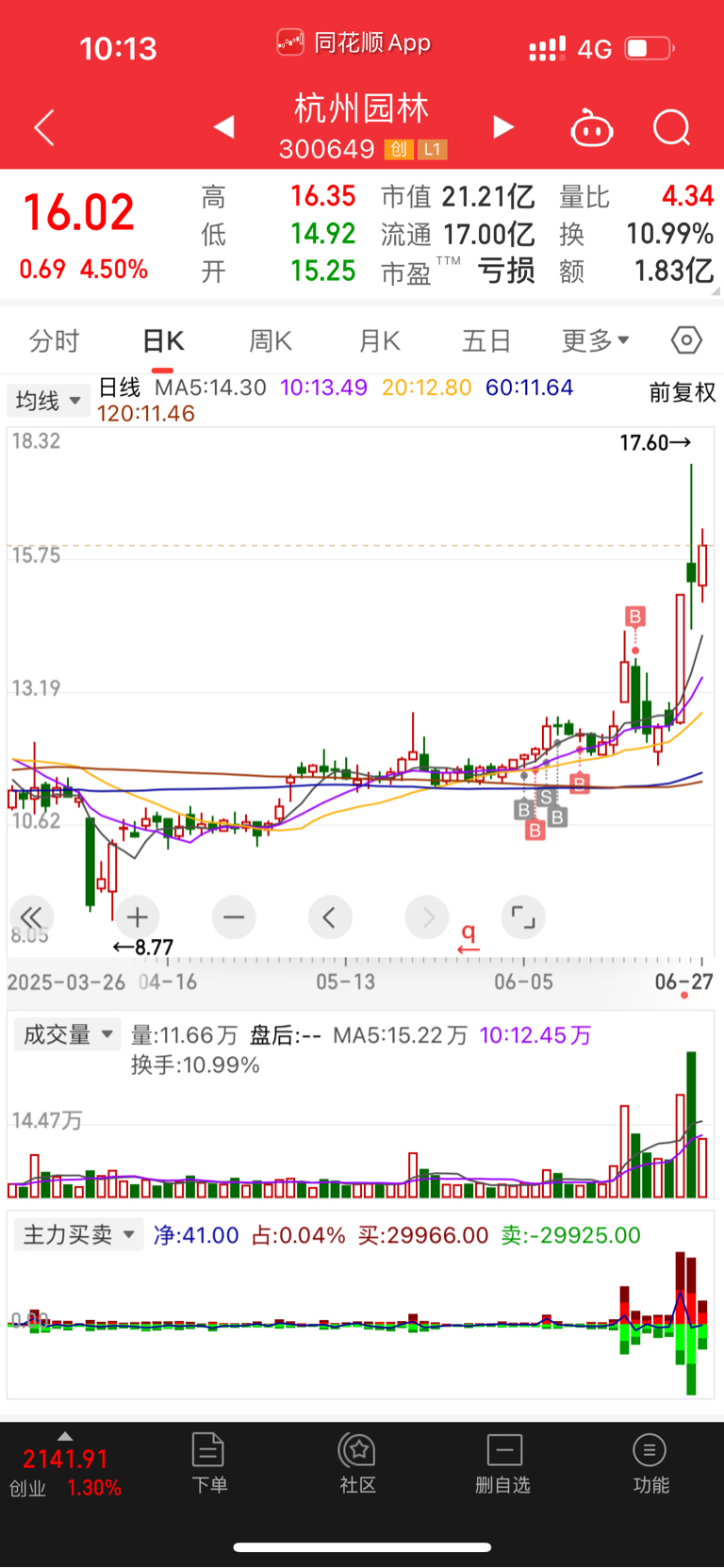Tap the 换 10.99% turnover value
Screen dimensions: 724x1568
coord(637,234)
